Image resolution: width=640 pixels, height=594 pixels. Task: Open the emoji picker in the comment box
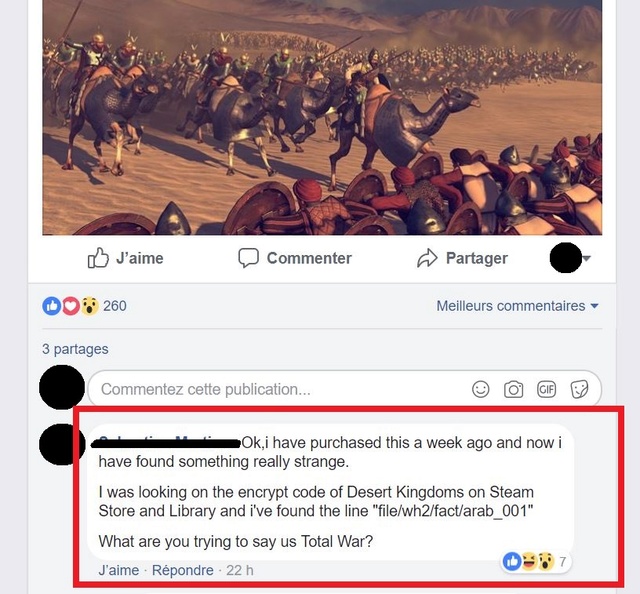pos(480,389)
